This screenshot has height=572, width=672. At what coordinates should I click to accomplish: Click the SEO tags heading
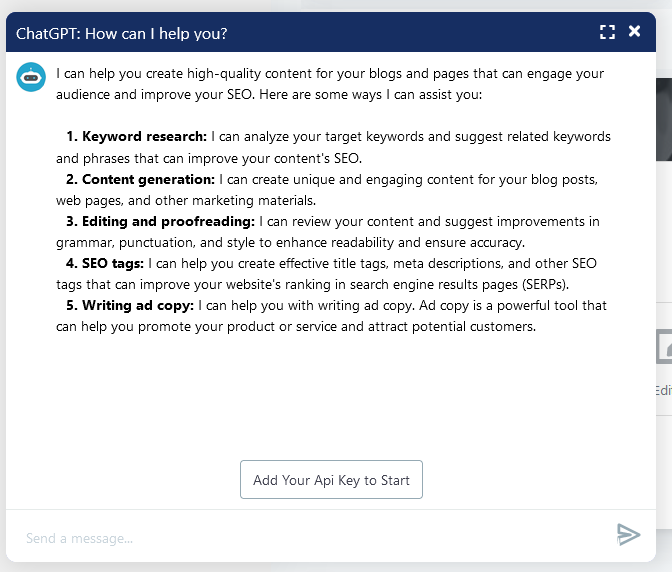[x=114, y=263]
